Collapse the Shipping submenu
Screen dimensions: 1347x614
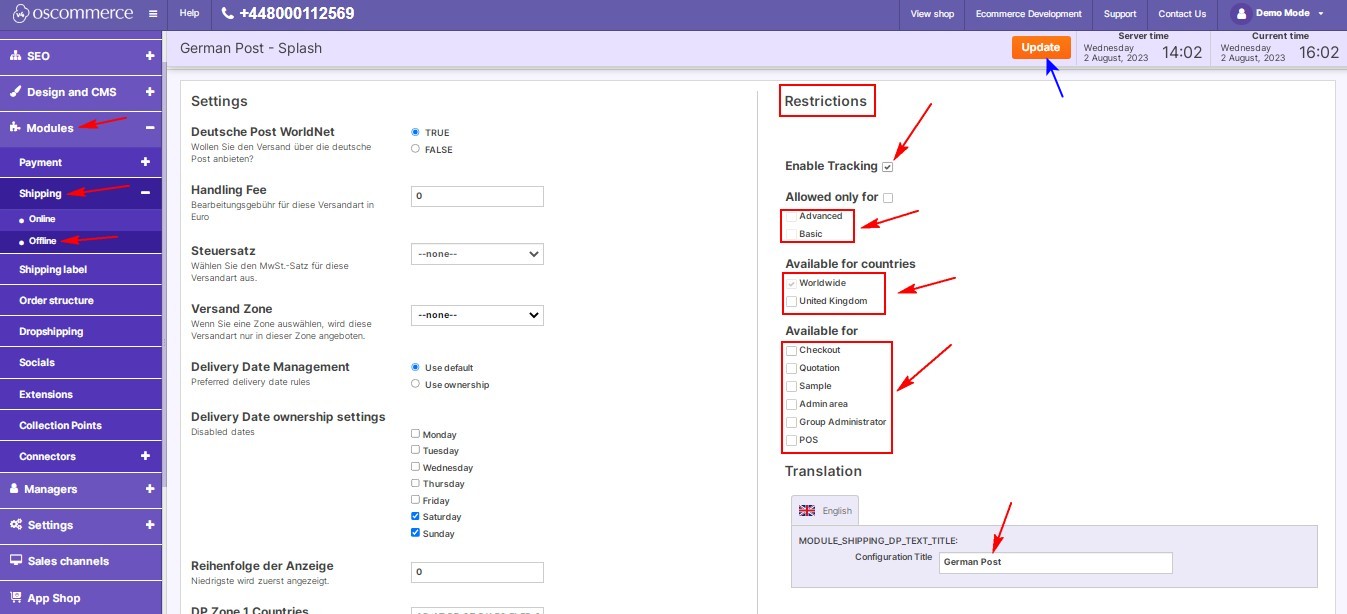(x=145, y=193)
